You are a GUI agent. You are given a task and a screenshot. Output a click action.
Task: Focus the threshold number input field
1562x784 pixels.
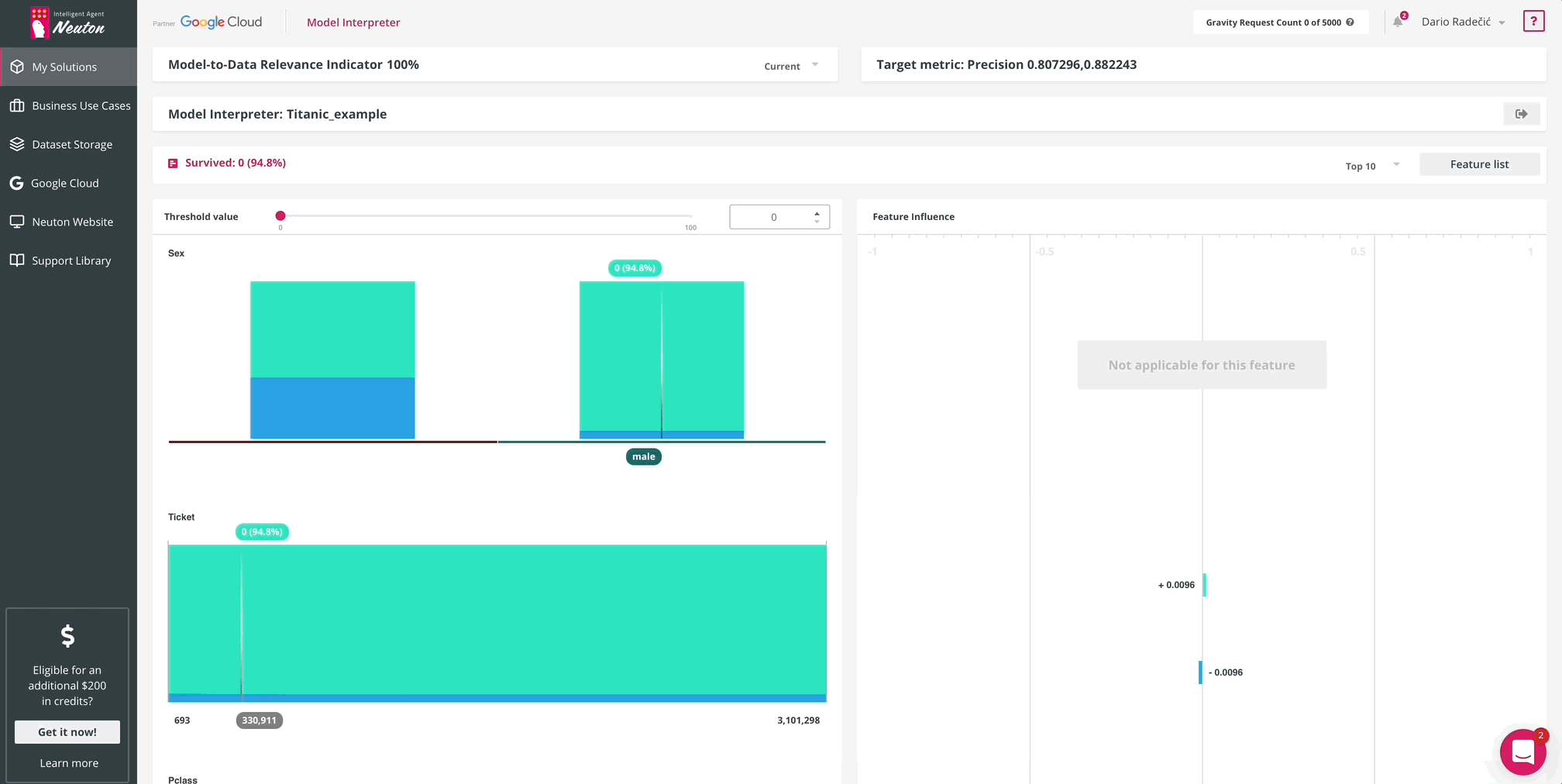click(773, 217)
